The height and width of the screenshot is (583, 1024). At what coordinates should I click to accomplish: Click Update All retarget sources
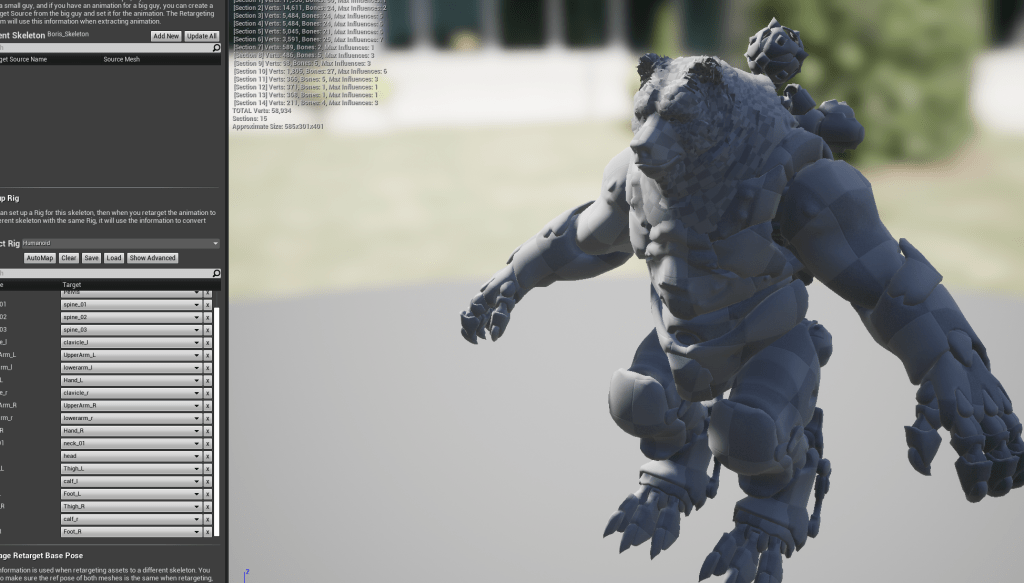click(x=202, y=36)
